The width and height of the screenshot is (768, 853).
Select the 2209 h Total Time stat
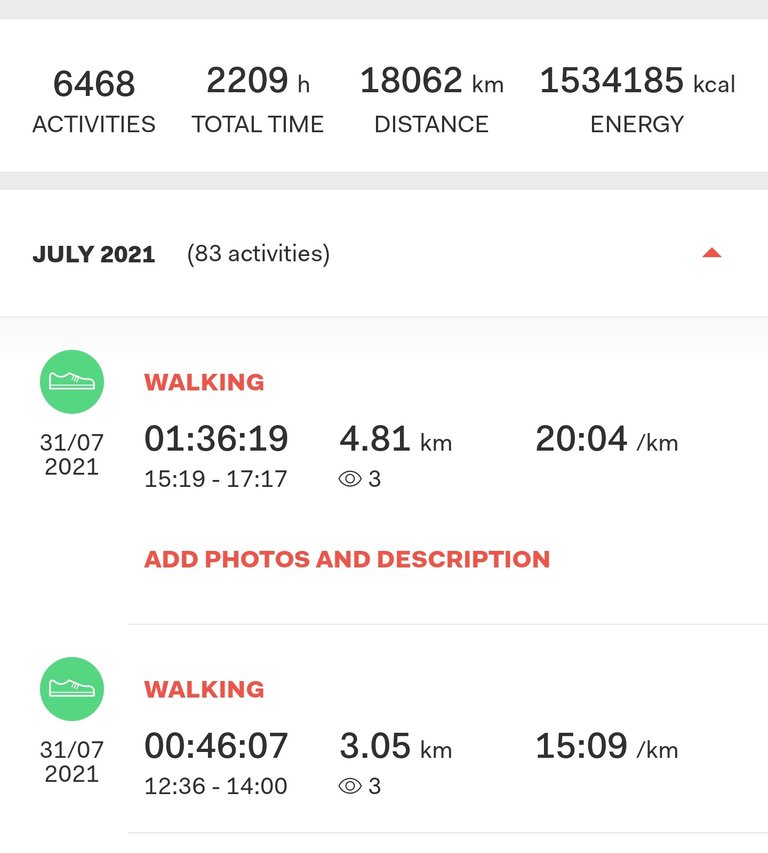[257, 100]
